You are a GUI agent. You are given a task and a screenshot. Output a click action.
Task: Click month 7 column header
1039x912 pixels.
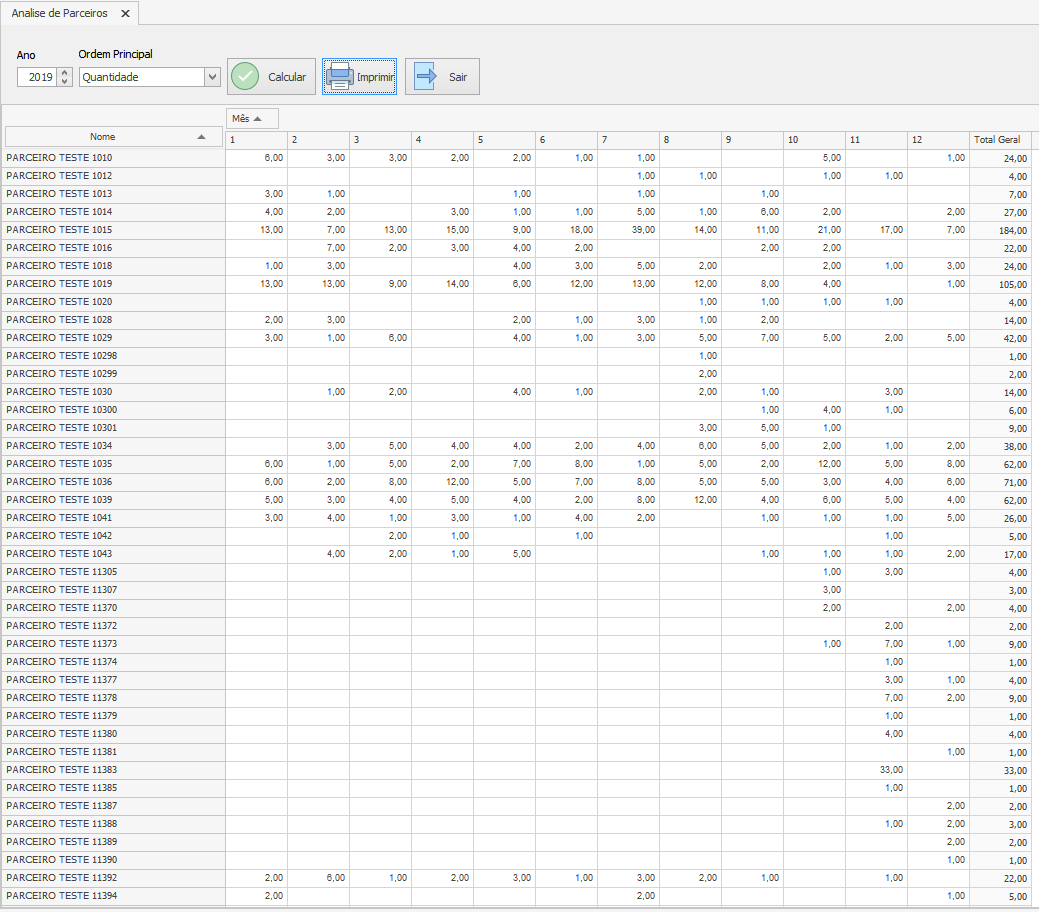[x=627, y=140]
